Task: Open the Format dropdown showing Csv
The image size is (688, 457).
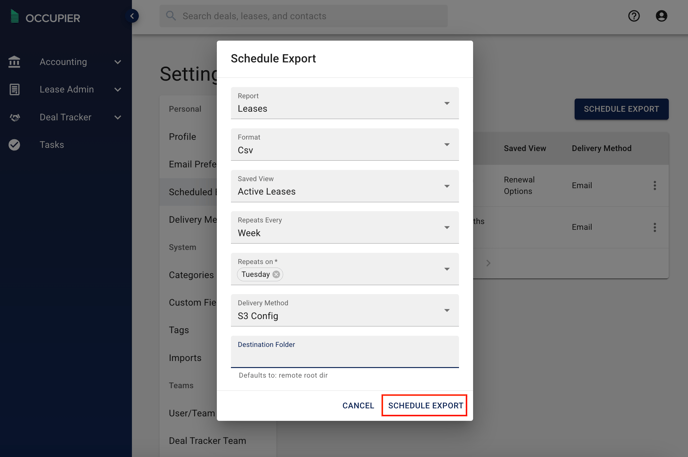Action: pos(344,145)
